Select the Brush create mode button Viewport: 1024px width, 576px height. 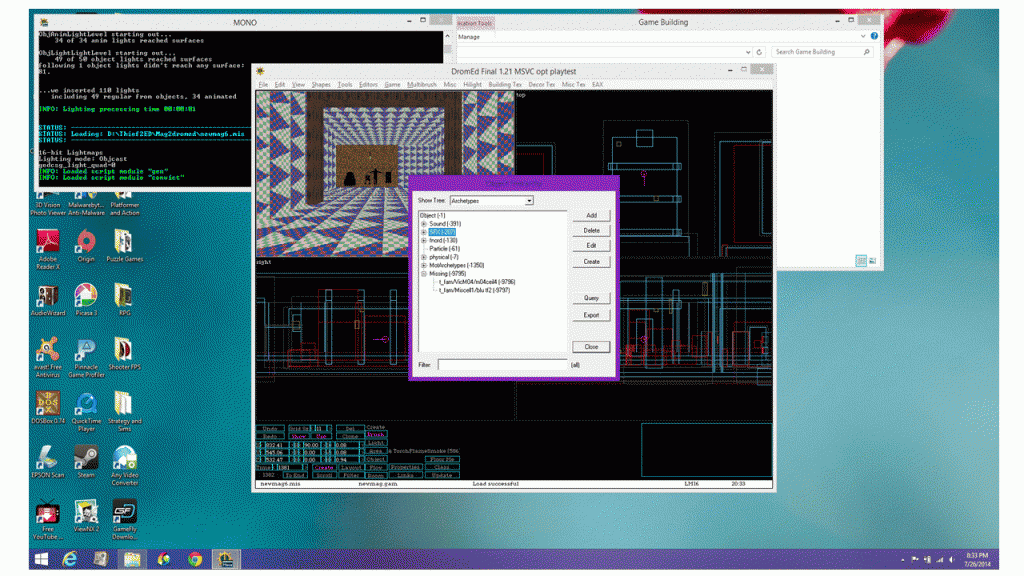click(x=376, y=436)
